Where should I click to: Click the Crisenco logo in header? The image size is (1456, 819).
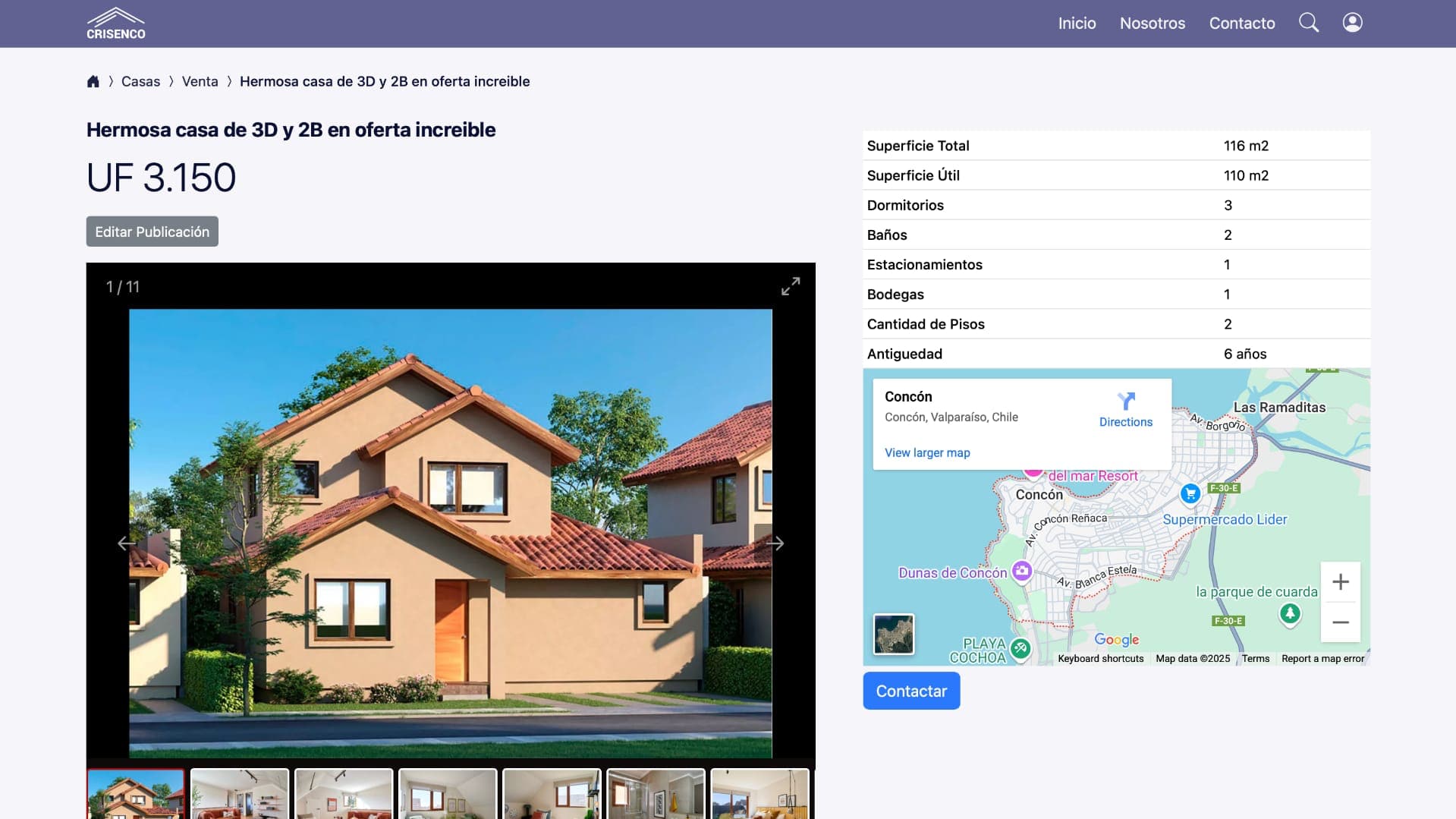116,24
